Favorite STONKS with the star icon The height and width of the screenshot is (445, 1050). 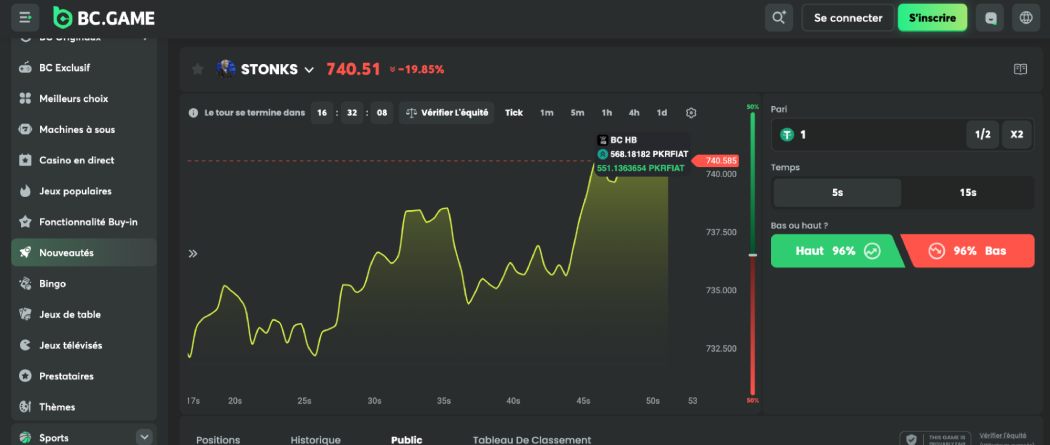[198, 70]
